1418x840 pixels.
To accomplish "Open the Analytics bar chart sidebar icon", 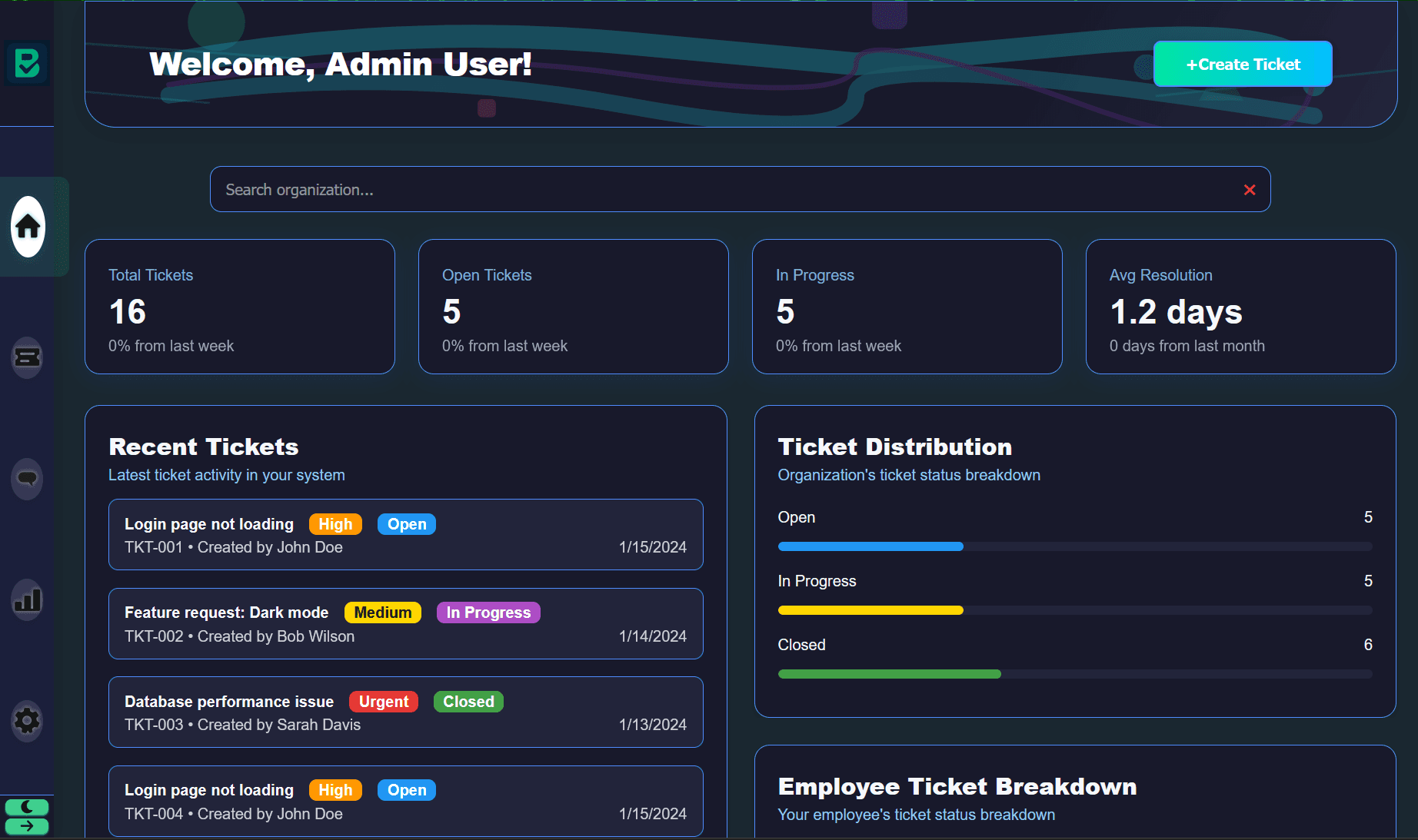I will [x=28, y=599].
